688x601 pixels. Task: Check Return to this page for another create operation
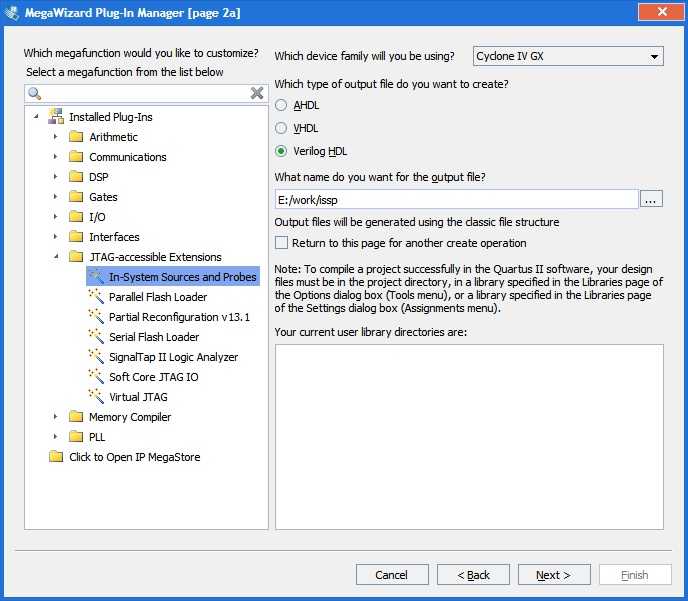click(281, 243)
